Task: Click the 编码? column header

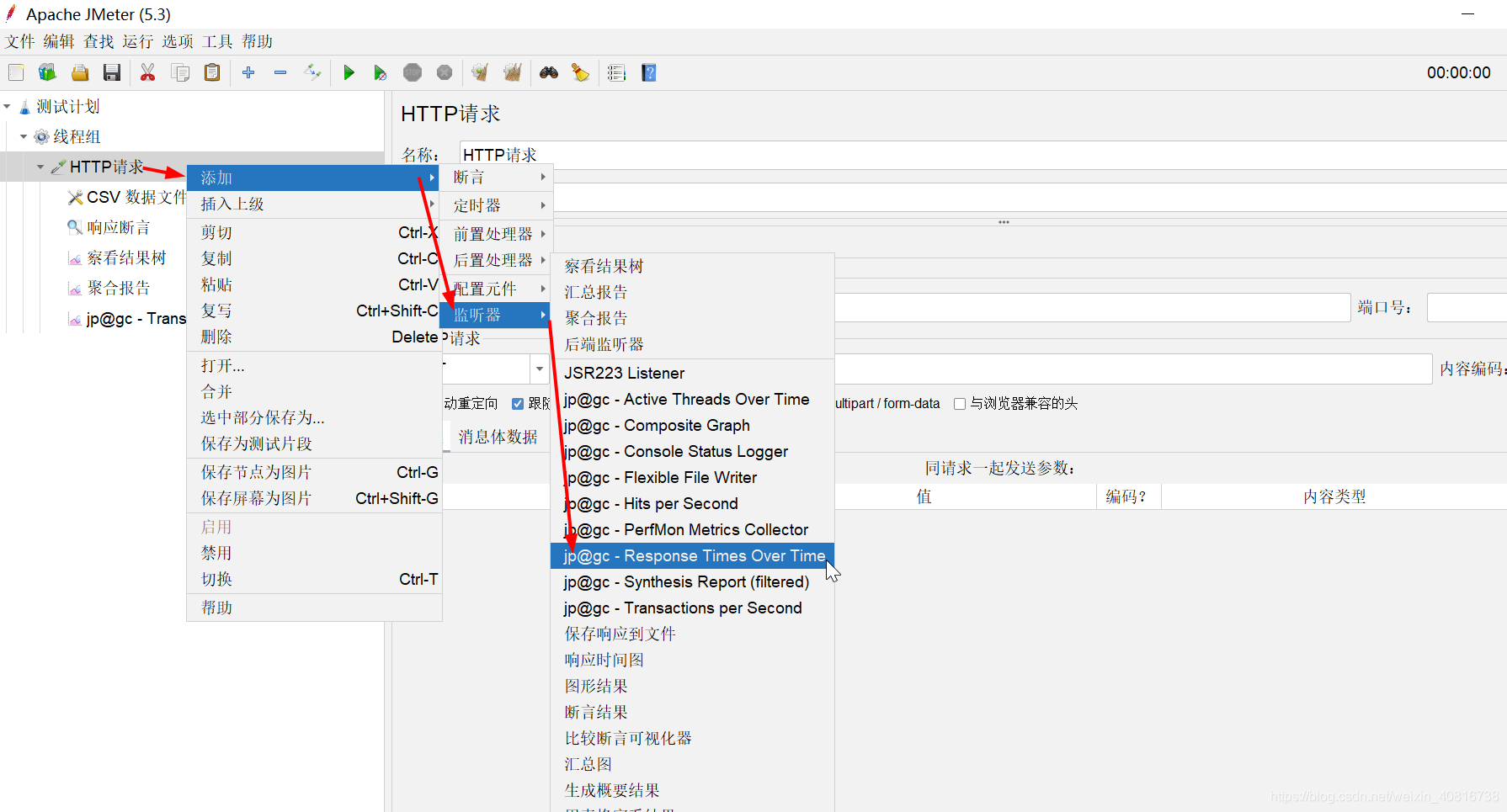Action: (1128, 497)
